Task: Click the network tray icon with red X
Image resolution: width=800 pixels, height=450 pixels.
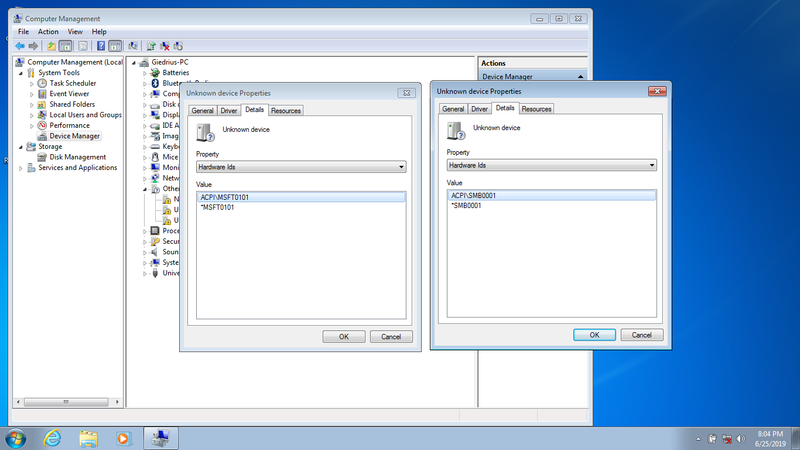Action: coord(727,439)
